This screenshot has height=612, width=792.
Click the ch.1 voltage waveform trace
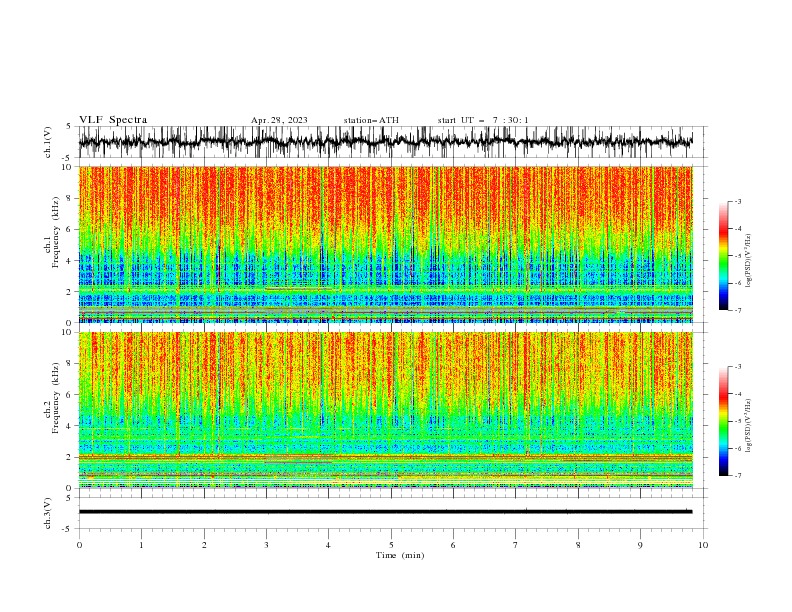tap(385, 142)
